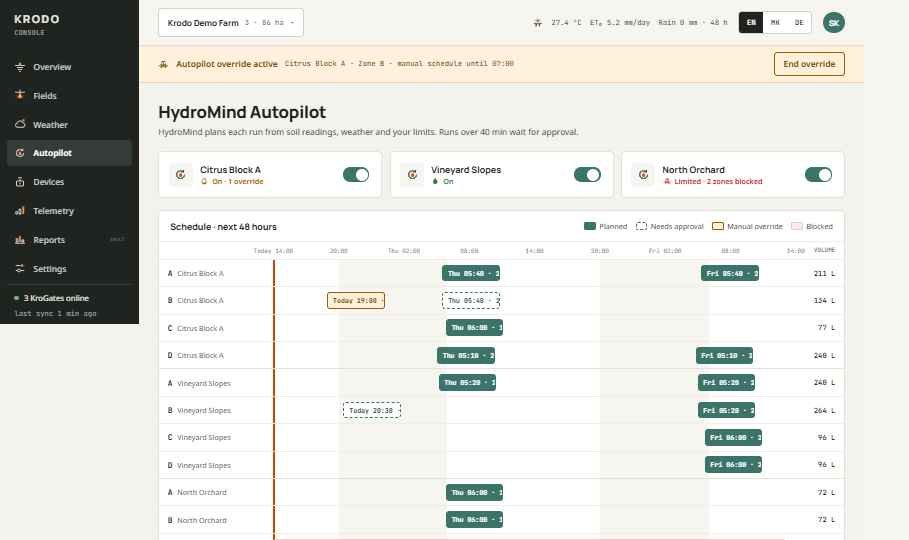Click the Citrus Block A override bell icon
This screenshot has width=909, height=540.
[x=204, y=182]
